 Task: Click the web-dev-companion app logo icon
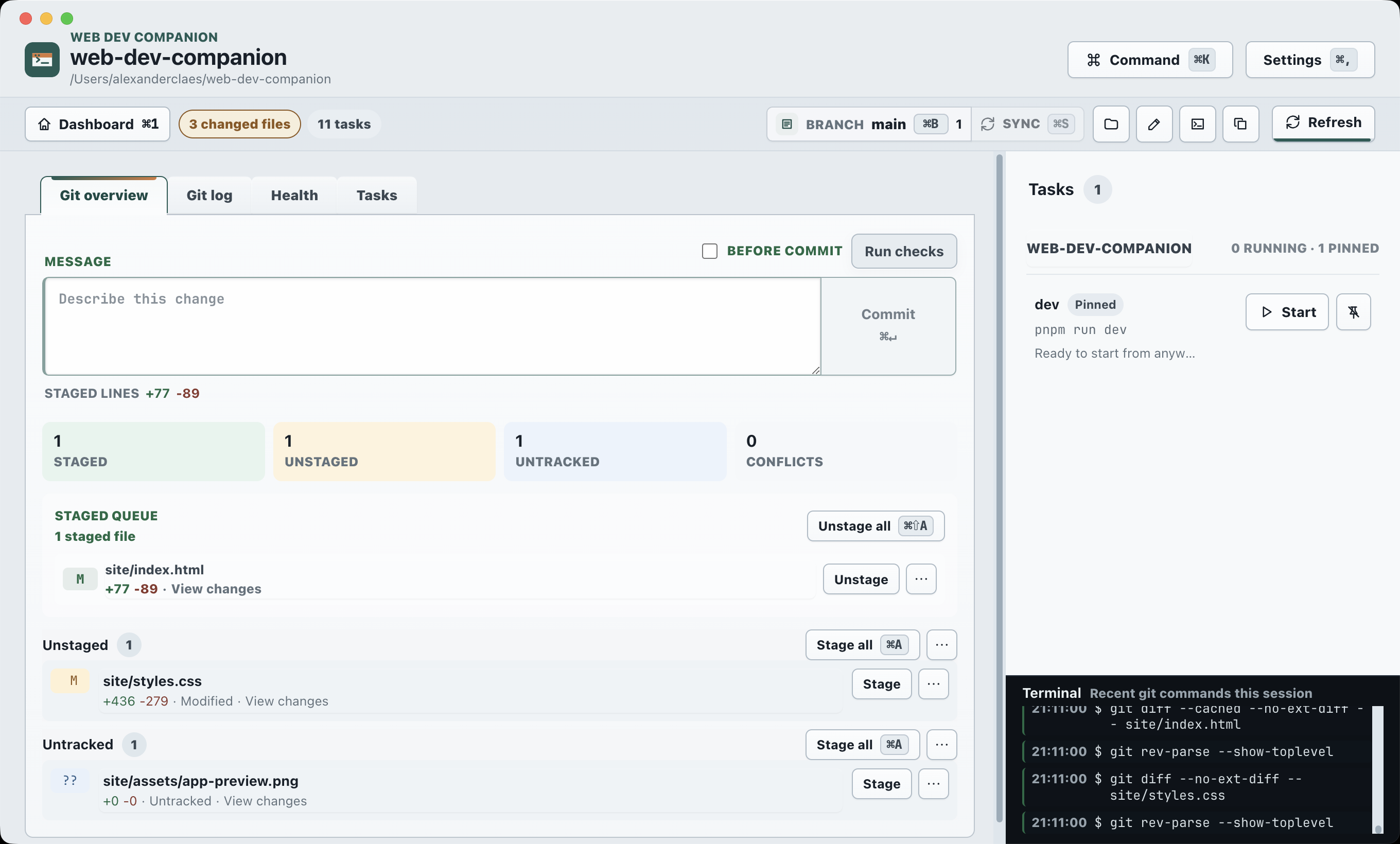(42, 59)
